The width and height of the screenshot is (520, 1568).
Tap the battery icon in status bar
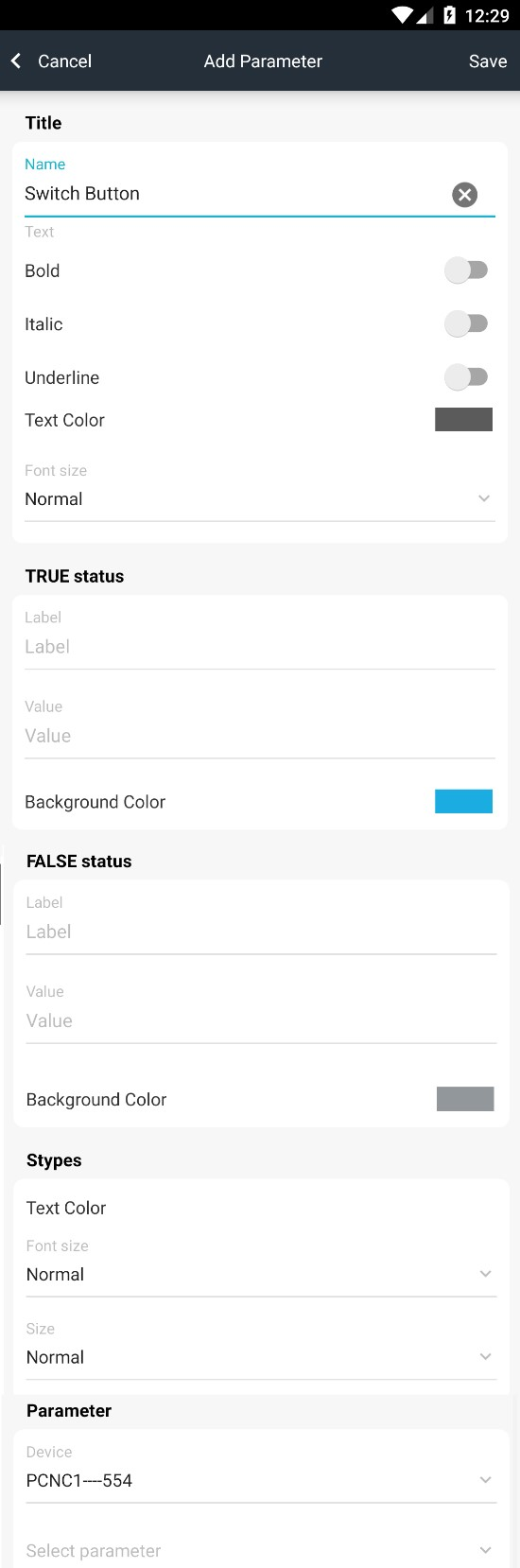[449, 15]
